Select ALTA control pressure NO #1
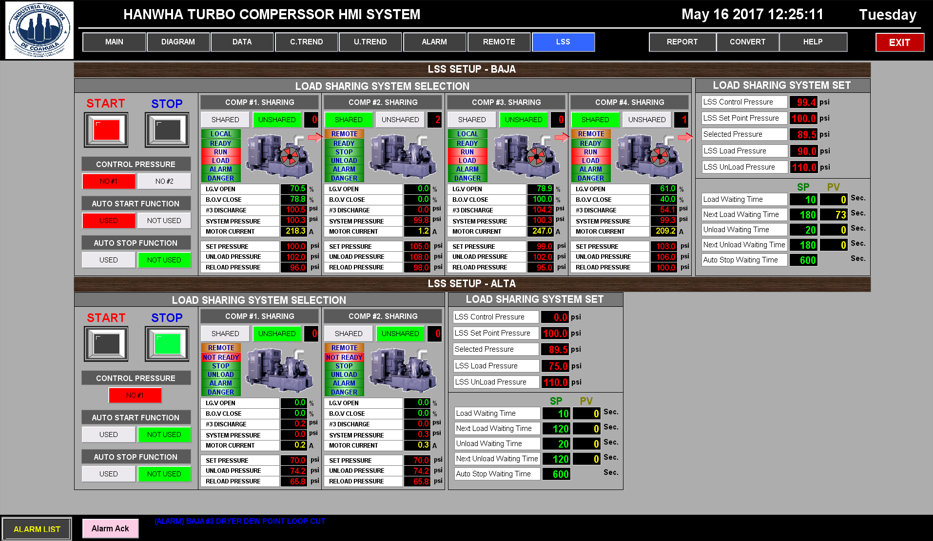 click(135, 395)
